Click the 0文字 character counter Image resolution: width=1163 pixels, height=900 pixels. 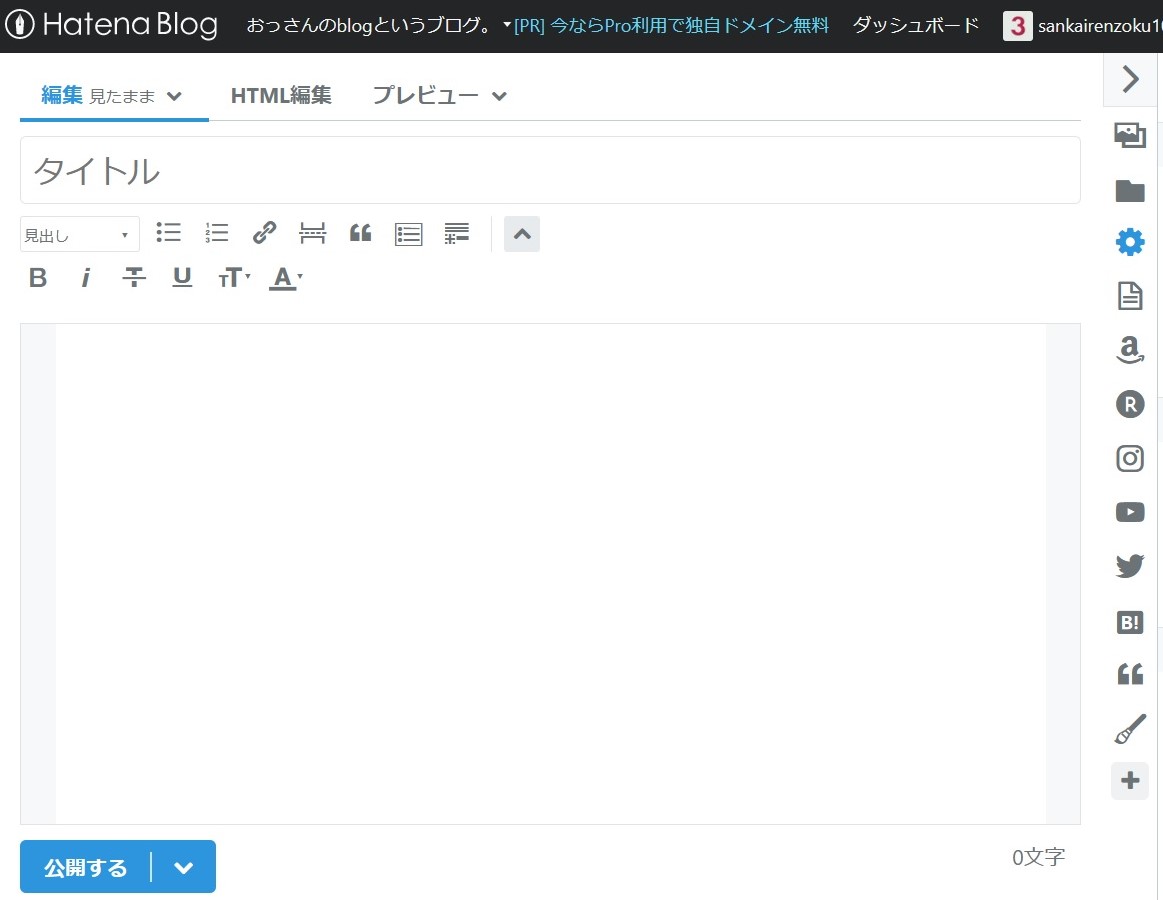tap(1038, 858)
